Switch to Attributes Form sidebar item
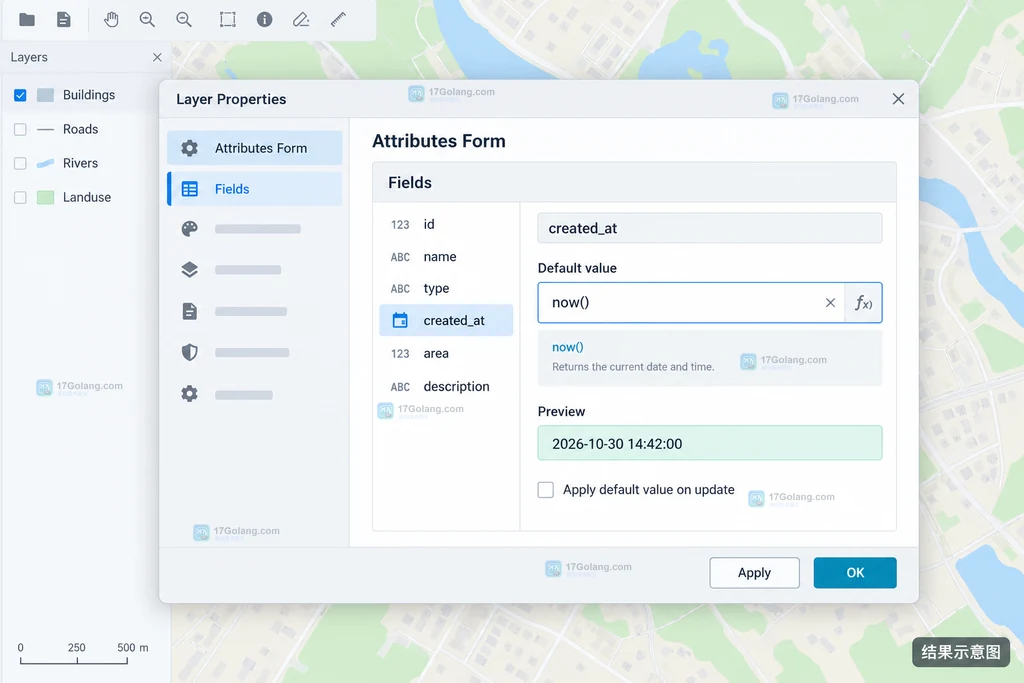Viewport: 1024px width, 683px height. point(255,148)
